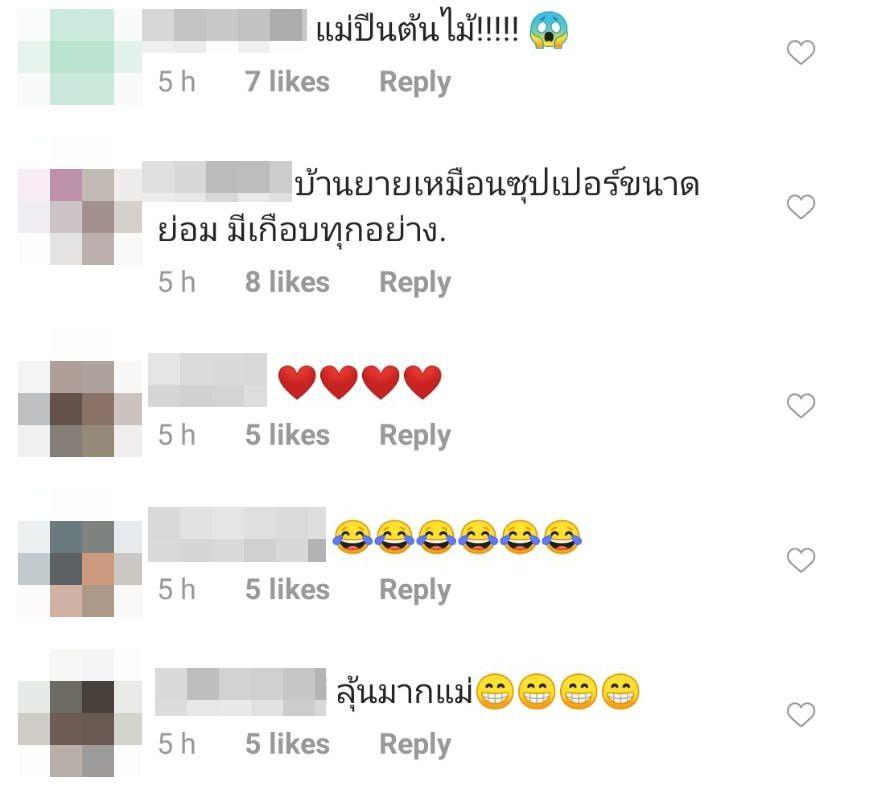Tap heart beside the mini supermarket comment

[801, 207]
